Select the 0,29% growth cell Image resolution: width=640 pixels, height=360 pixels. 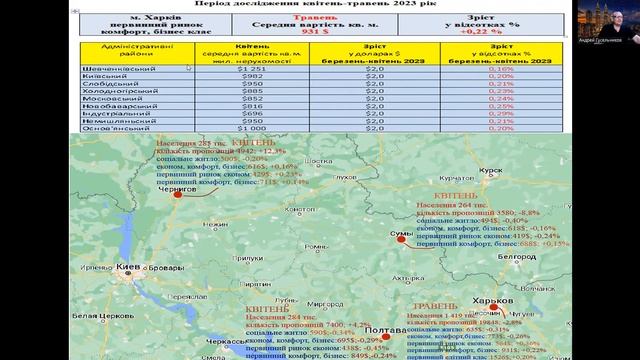(502, 113)
